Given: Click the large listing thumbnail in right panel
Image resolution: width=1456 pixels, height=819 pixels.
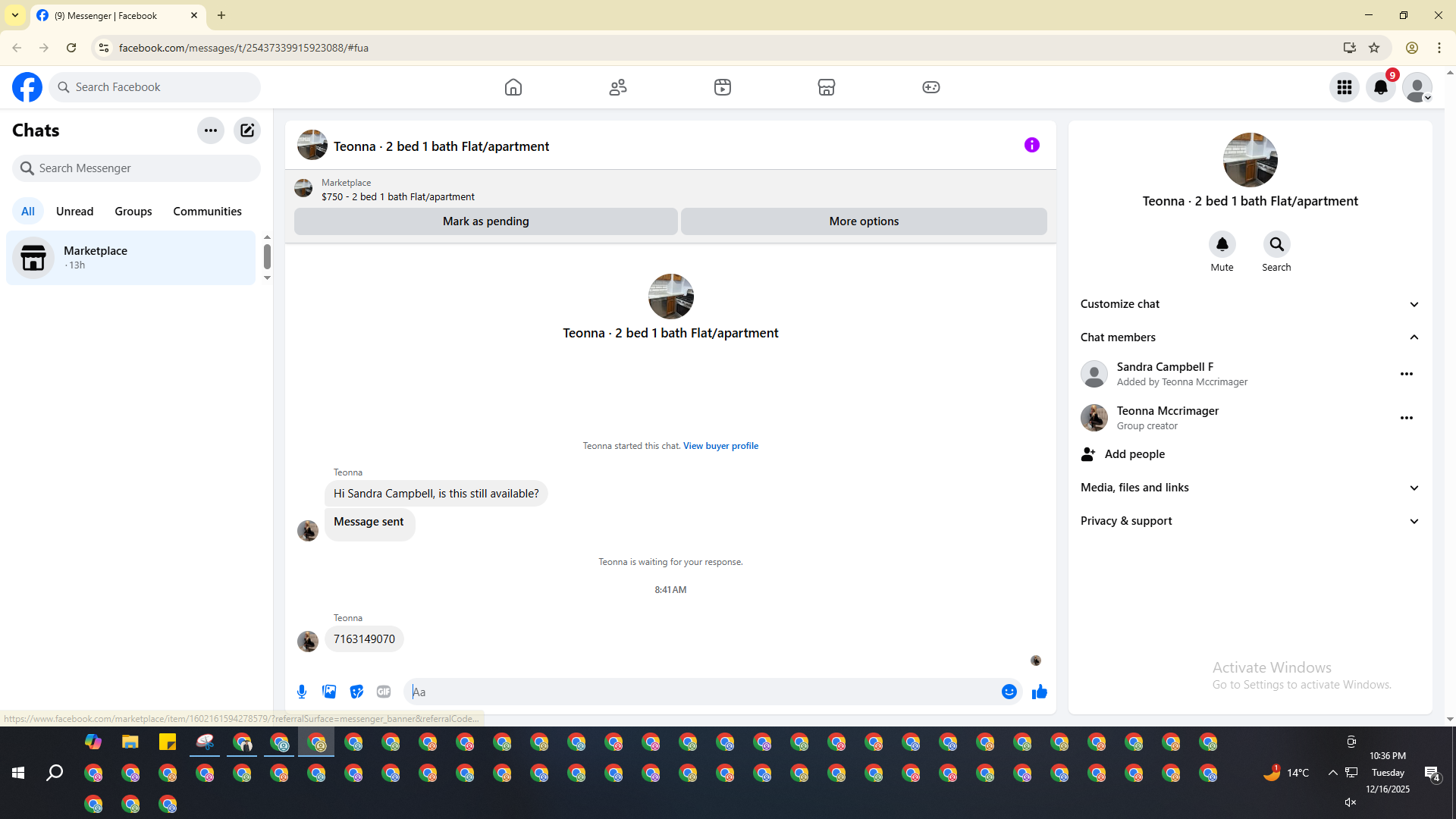Looking at the screenshot, I should click(1250, 160).
